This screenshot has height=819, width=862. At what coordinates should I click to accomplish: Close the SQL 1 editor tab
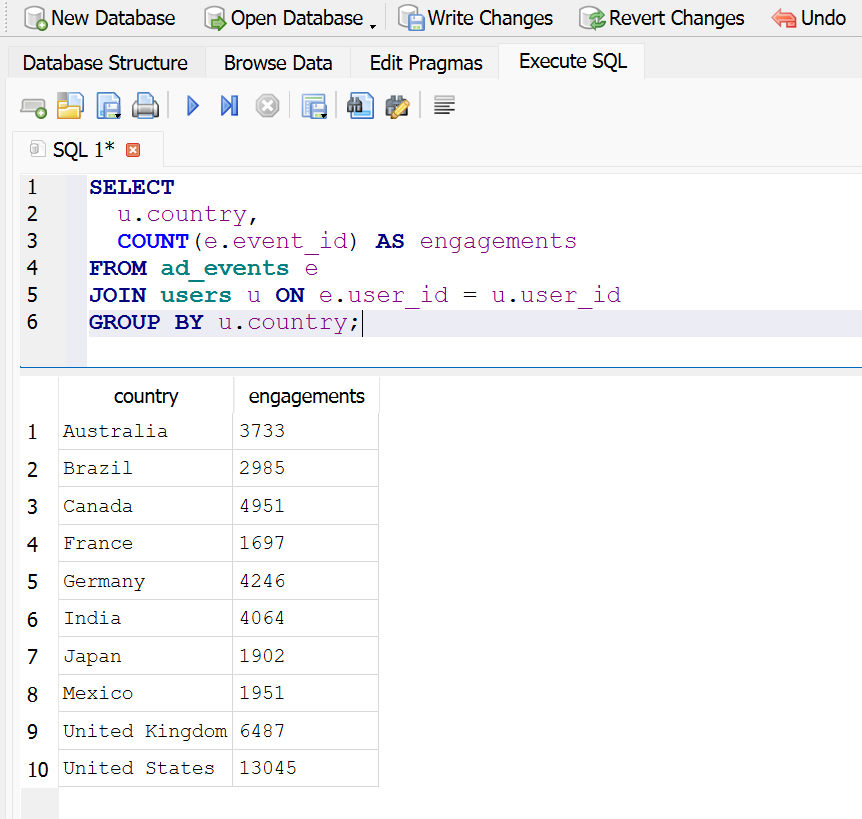point(133,150)
